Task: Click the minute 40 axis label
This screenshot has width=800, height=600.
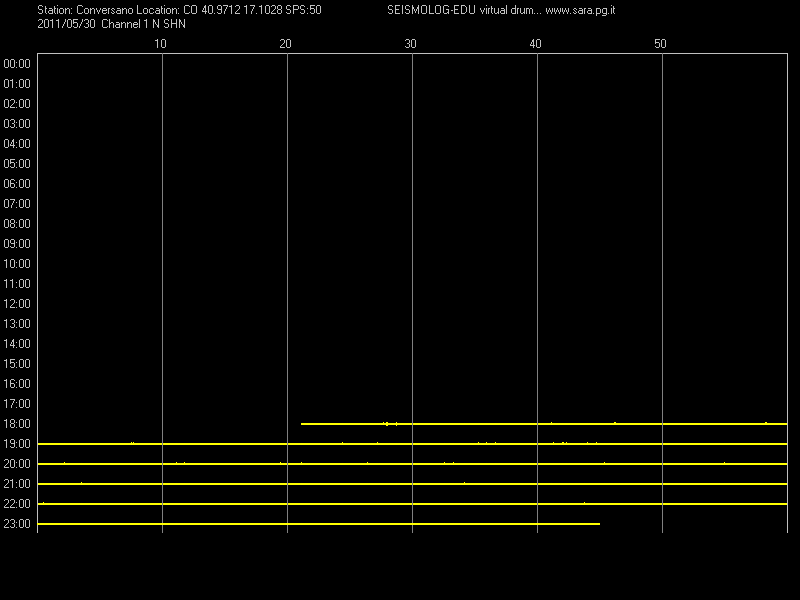Action: pyautogui.click(x=535, y=44)
